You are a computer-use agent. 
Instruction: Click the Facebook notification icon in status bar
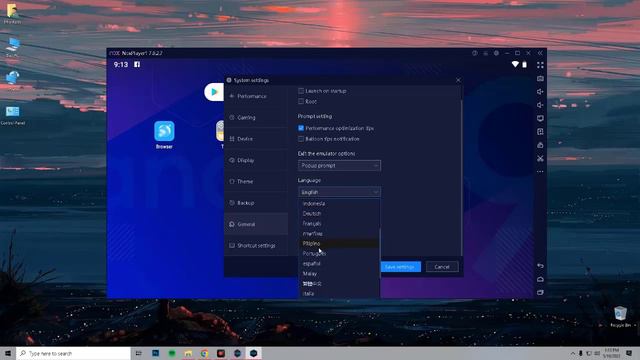[137, 64]
